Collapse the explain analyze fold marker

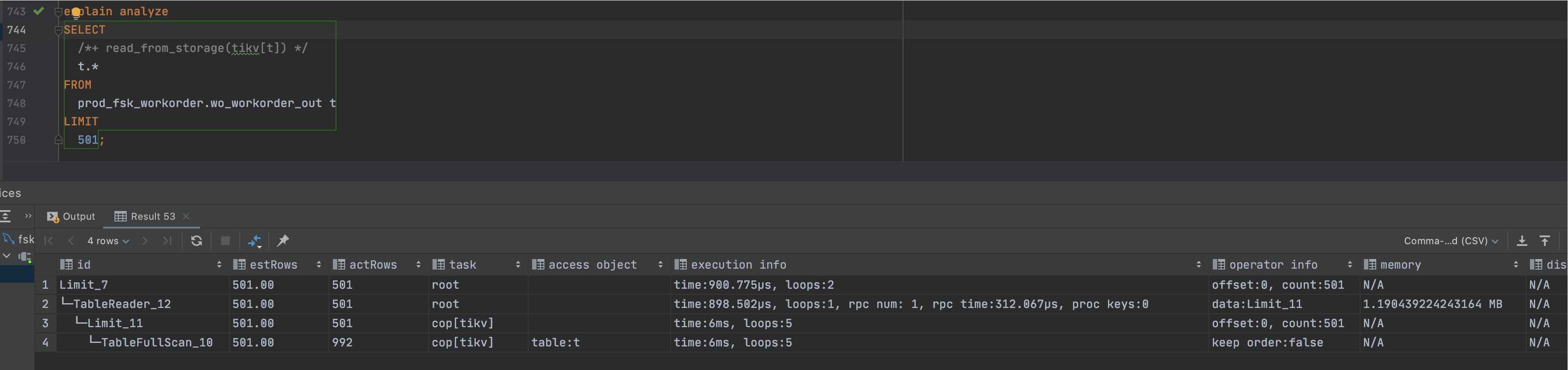click(59, 11)
